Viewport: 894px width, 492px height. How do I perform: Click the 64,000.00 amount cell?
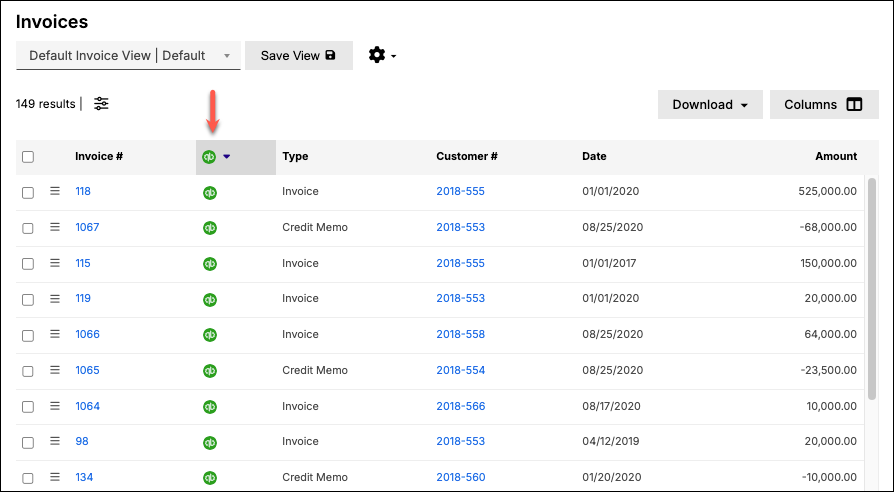[830, 334]
